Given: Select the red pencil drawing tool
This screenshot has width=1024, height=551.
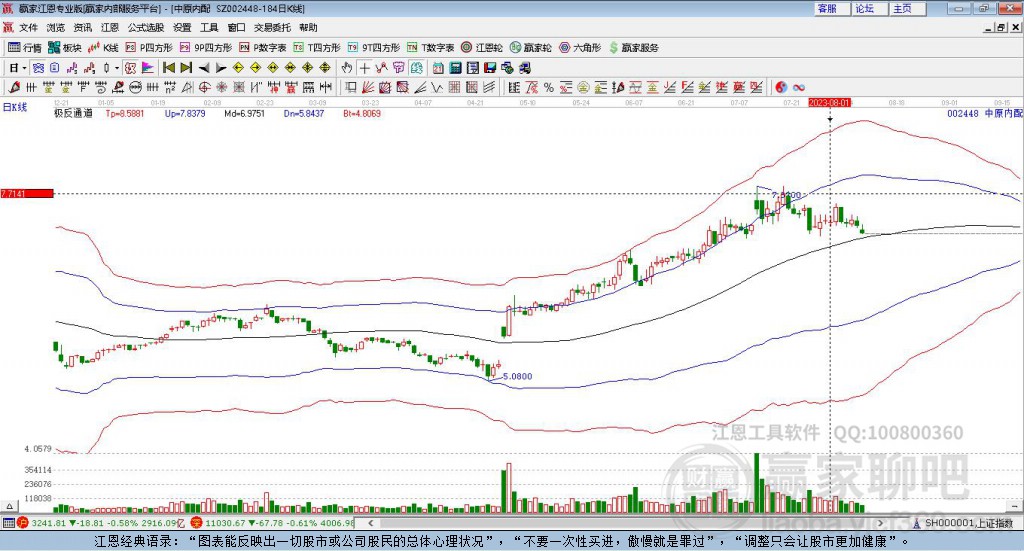Looking at the screenshot, I should (x=14, y=87).
